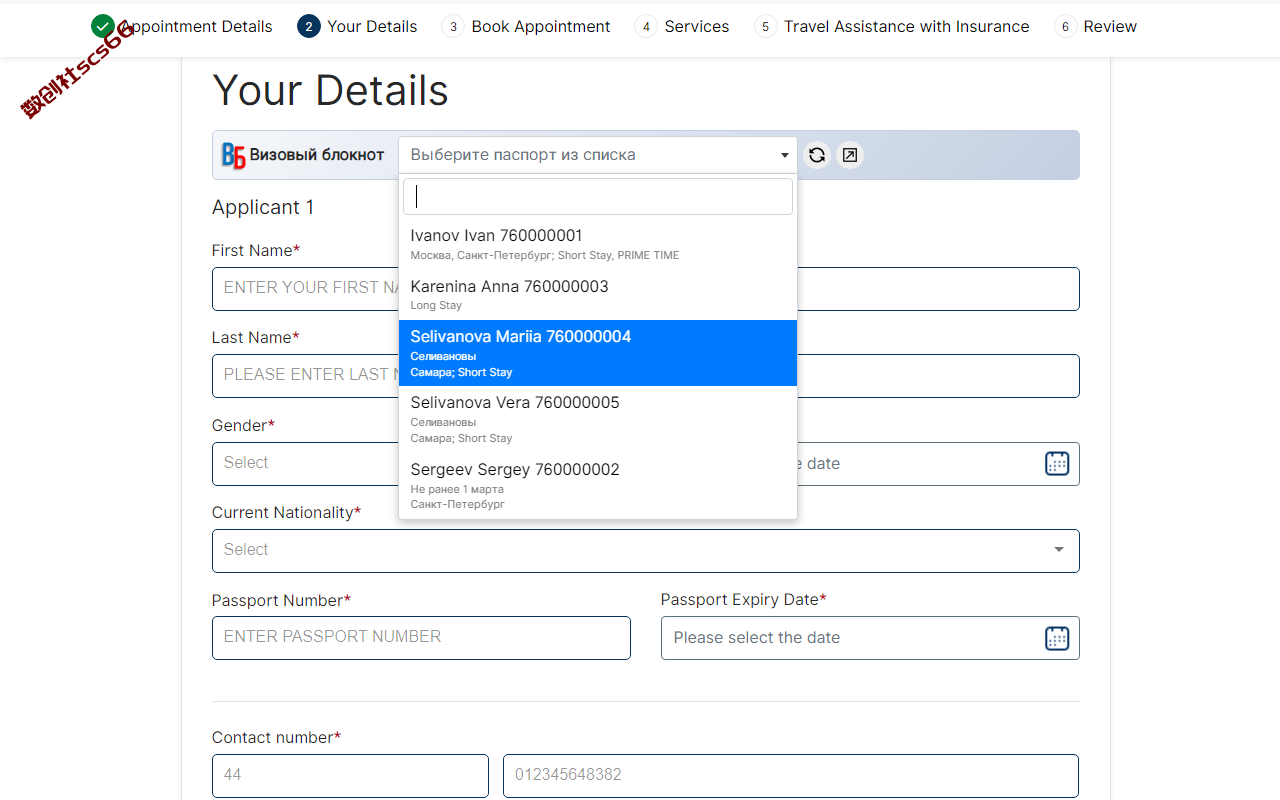Click the contact country code field

(x=350, y=775)
